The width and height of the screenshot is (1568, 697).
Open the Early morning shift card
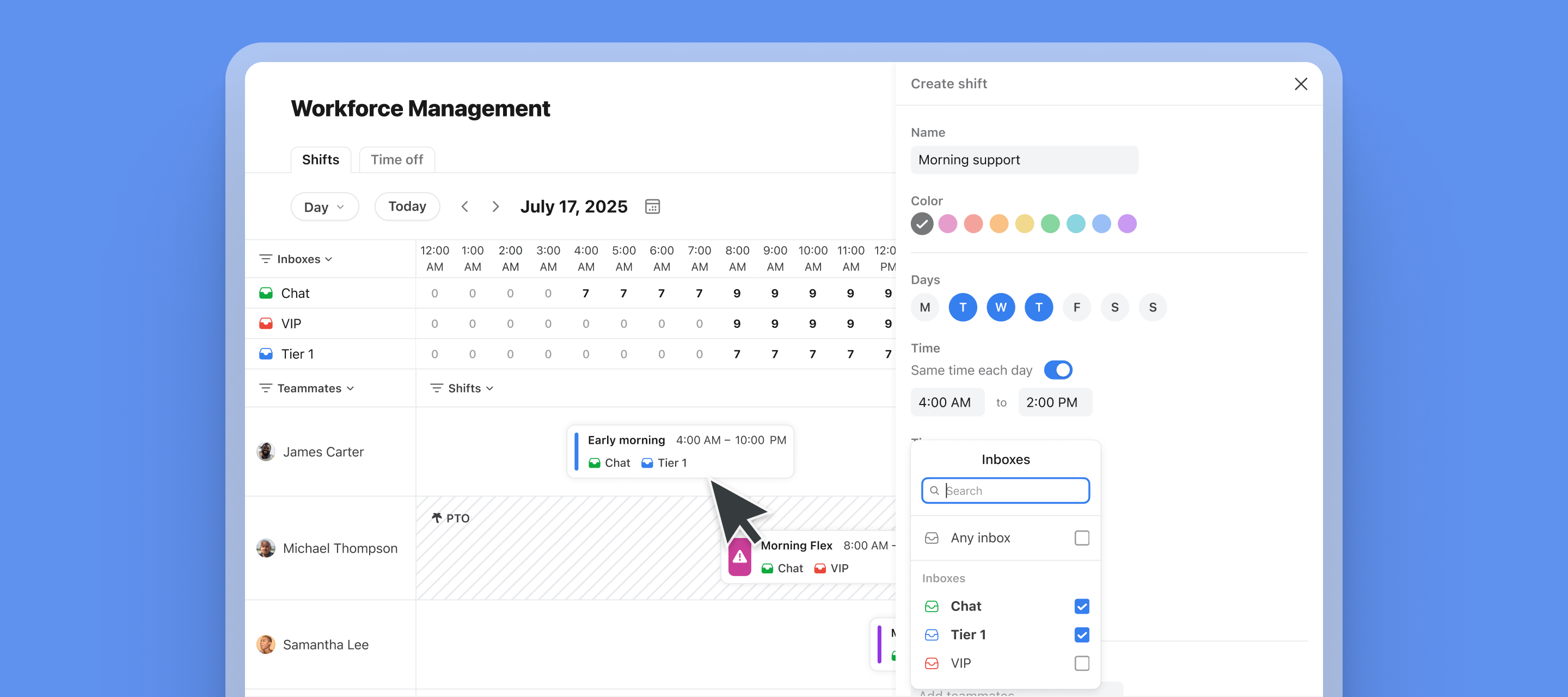click(x=680, y=451)
